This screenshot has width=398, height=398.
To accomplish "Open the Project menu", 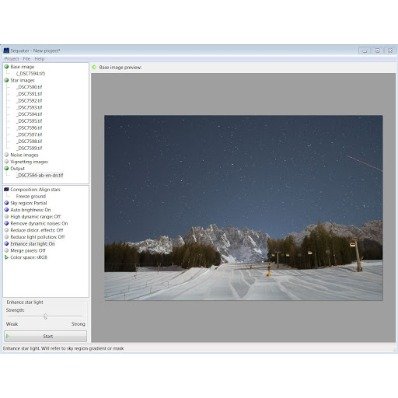I will click(x=12, y=59).
